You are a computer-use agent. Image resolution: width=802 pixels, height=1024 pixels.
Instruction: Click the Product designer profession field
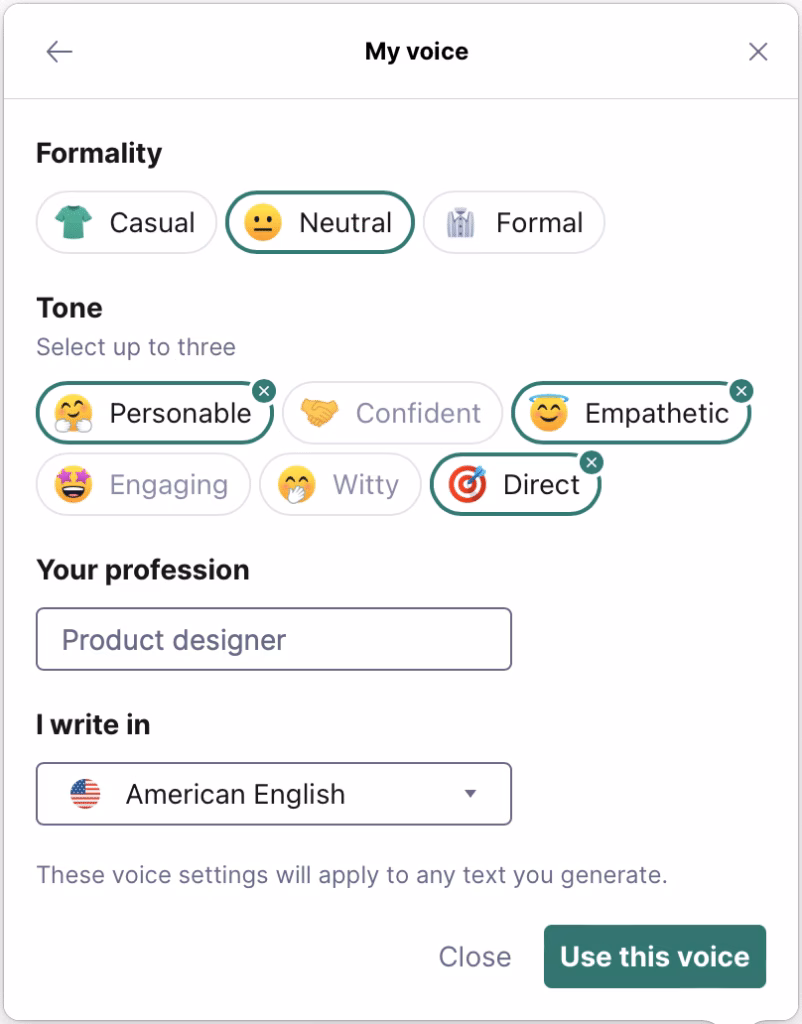[x=273, y=638]
